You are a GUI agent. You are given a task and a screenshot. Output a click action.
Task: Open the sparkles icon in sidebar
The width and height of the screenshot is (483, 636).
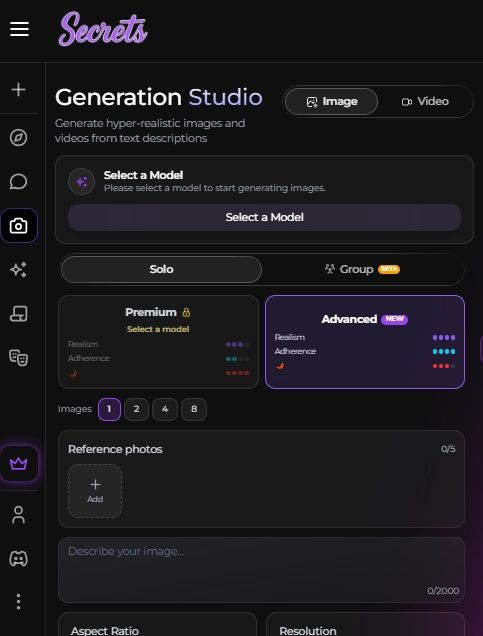tap(19, 270)
